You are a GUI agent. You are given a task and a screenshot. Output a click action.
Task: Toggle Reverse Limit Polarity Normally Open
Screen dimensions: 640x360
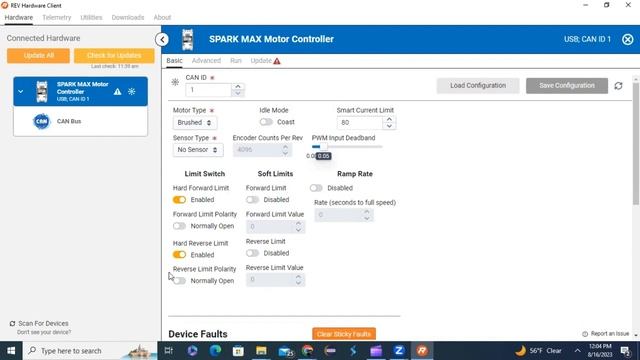pos(179,281)
